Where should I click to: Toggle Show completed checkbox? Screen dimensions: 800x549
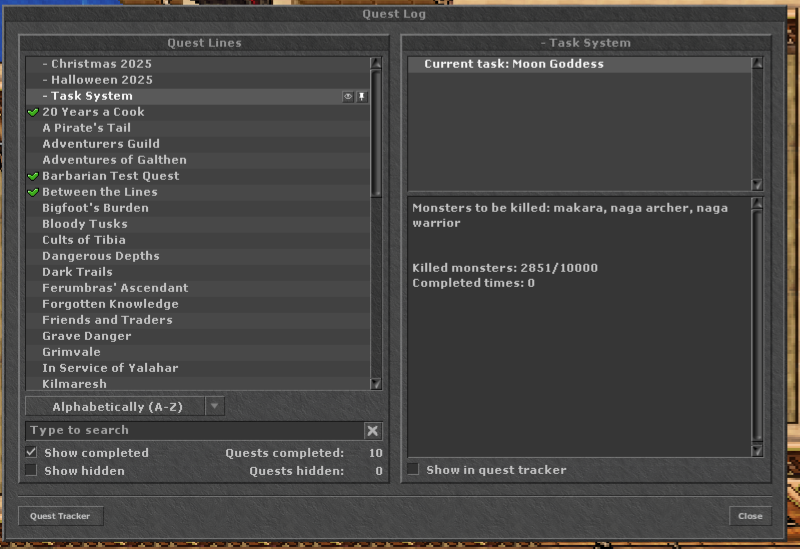tap(32, 452)
